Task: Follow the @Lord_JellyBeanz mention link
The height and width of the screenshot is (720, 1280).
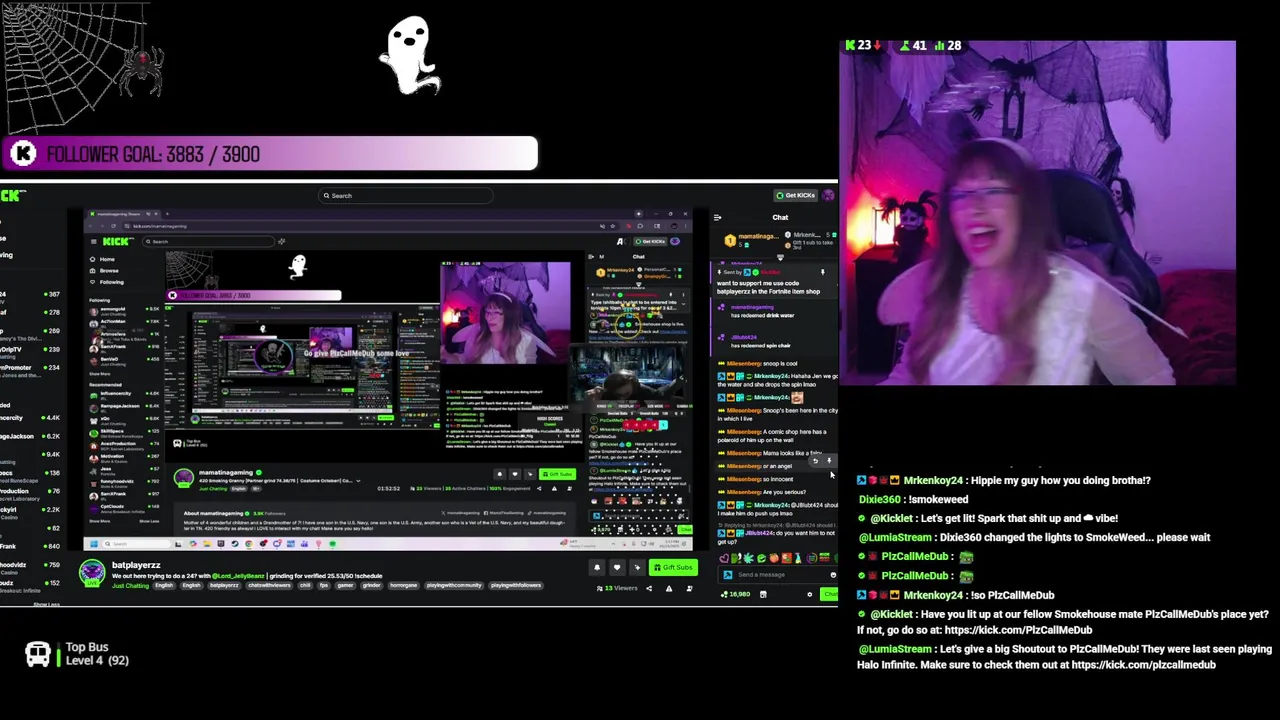Action: (x=238, y=576)
